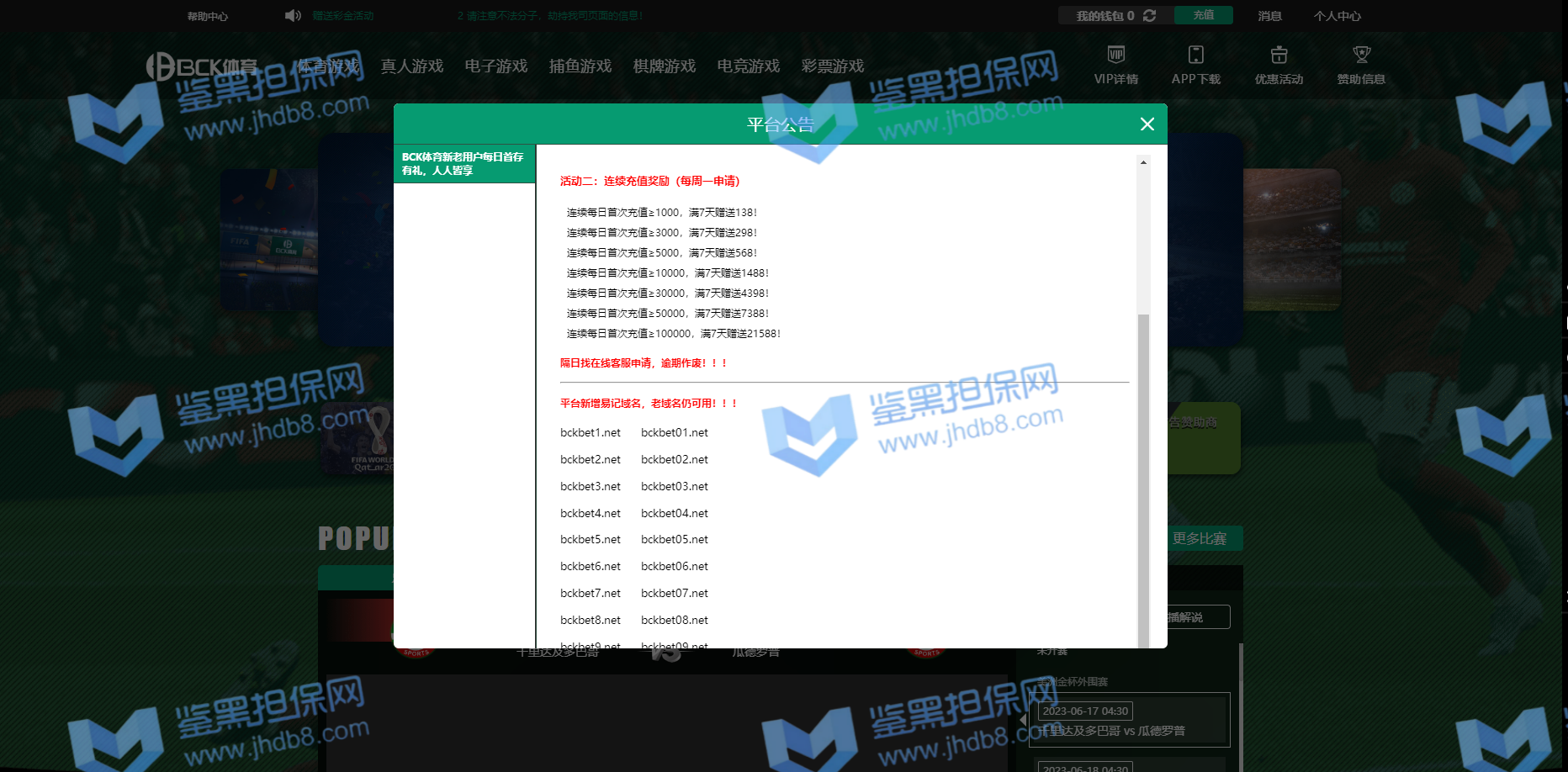Open the 彩票游戏 menu
The width and height of the screenshot is (1568, 772).
pyautogui.click(x=832, y=66)
